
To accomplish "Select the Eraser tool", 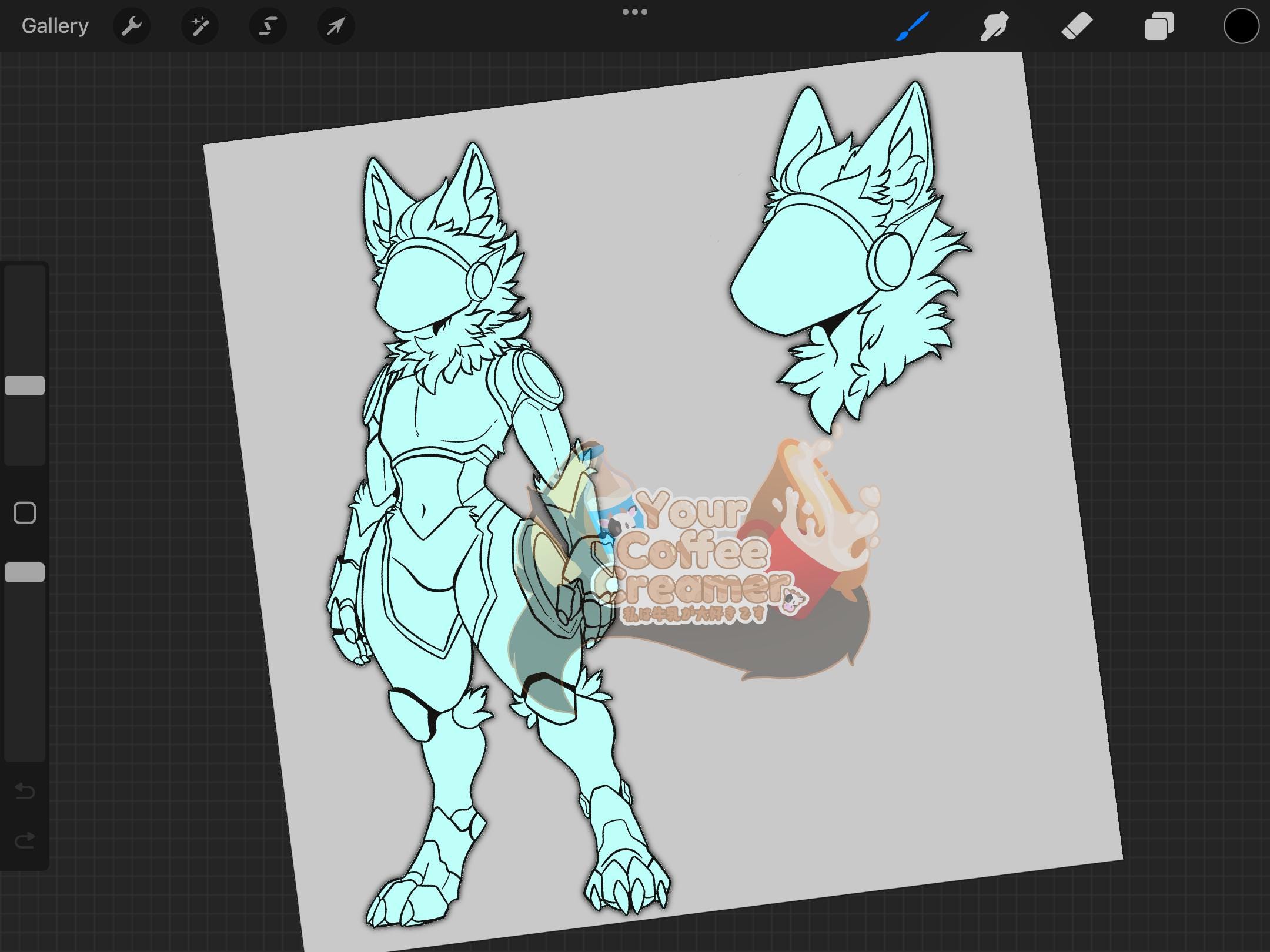I will (1077, 26).
